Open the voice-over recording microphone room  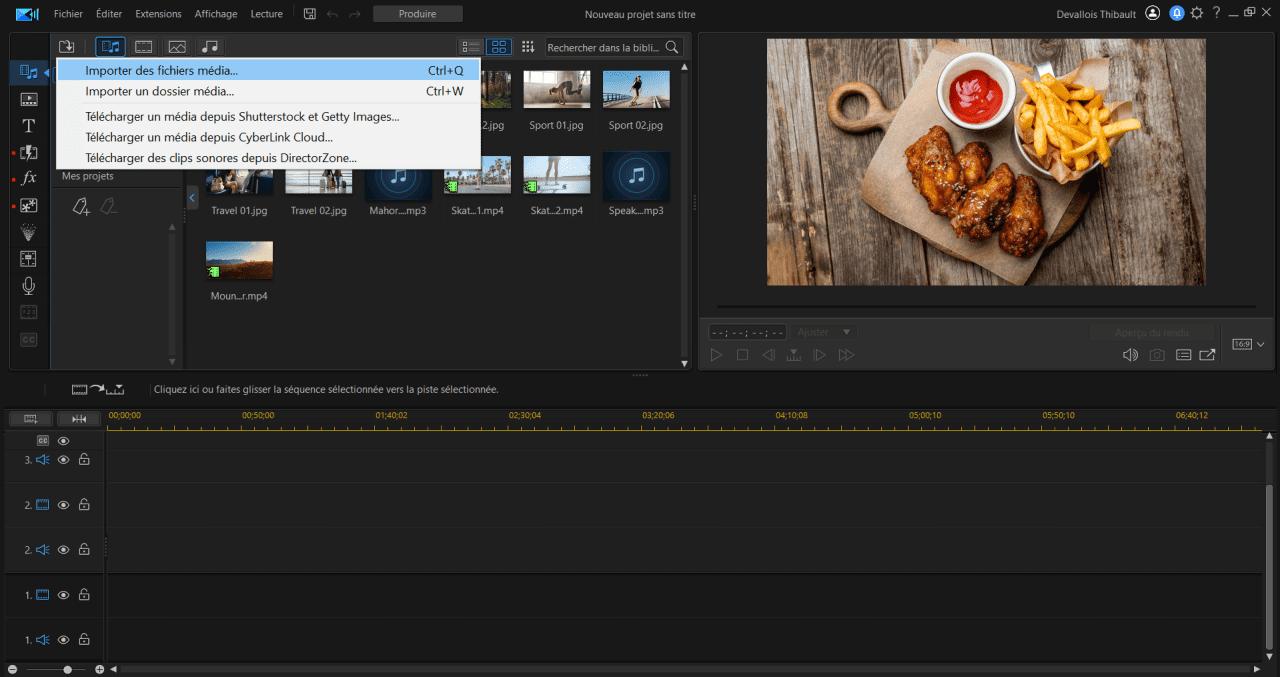[x=29, y=286]
